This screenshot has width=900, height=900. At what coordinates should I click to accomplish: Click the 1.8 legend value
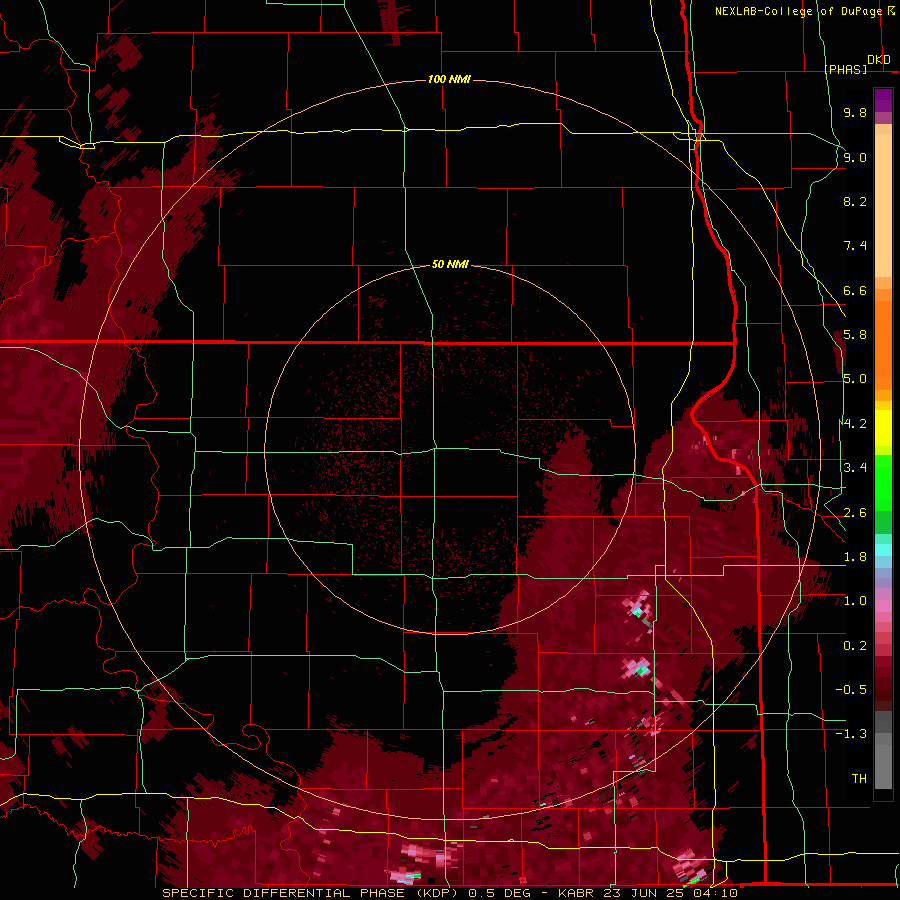click(855, 557)
